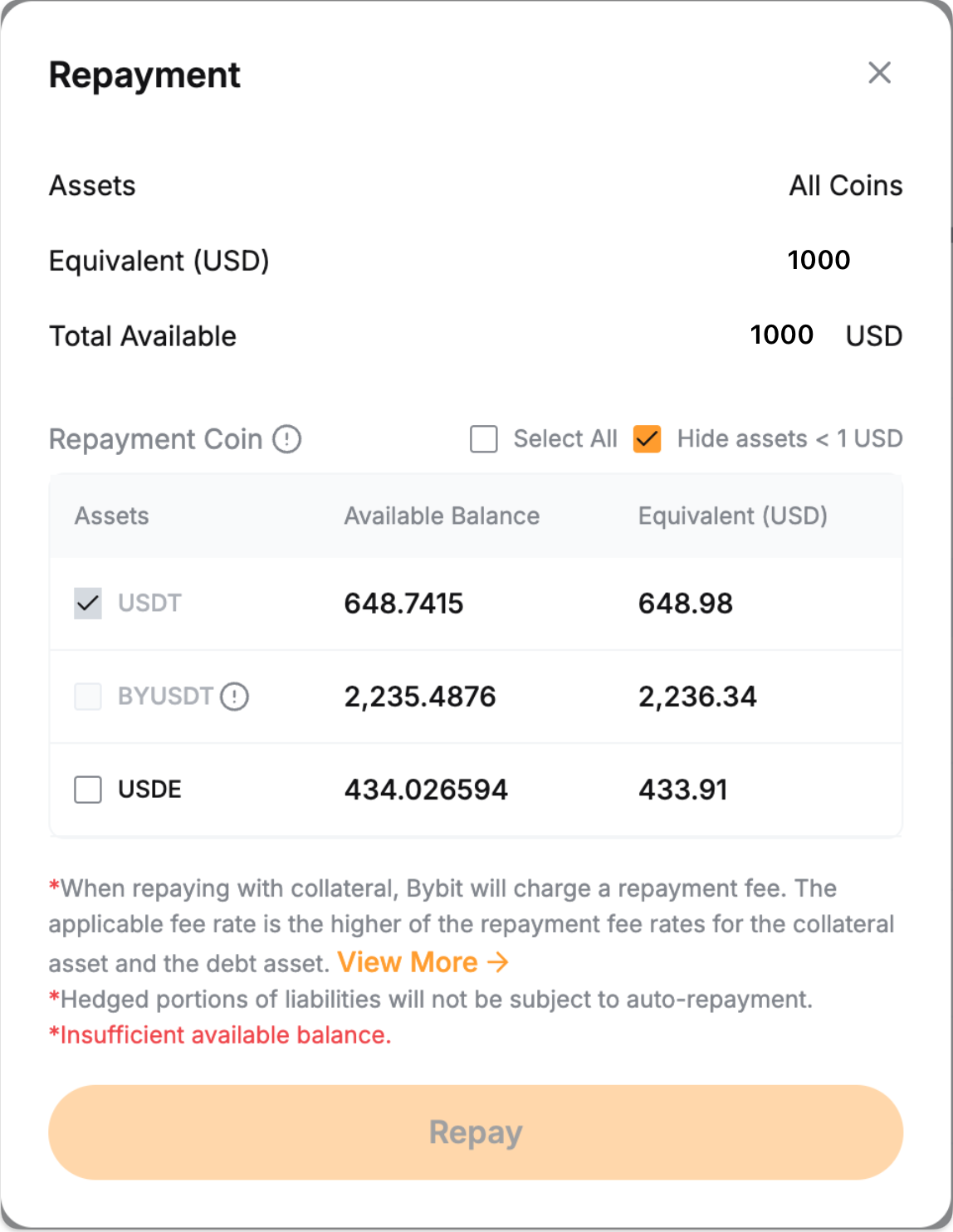Click info icon next to Repayment Coin
The image size is (953, 1232).
(287, 438)
